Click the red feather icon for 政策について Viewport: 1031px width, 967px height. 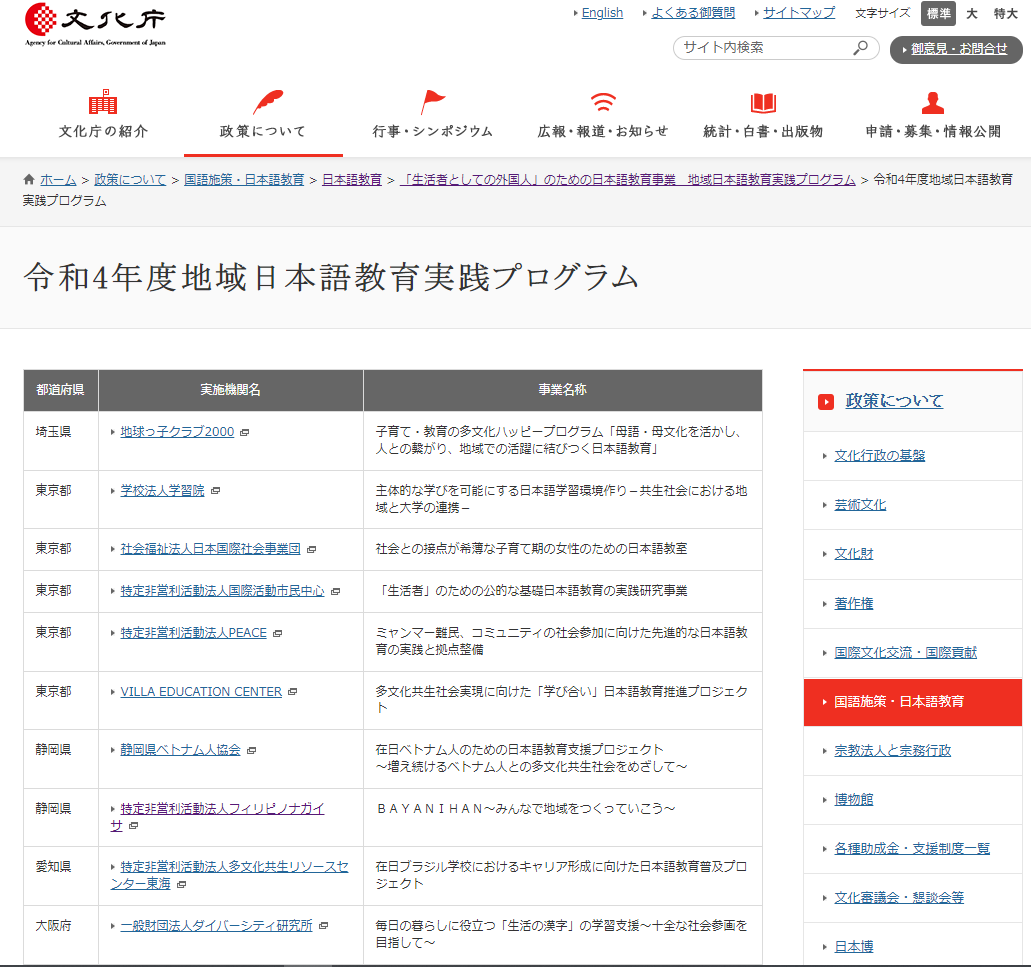point(266,102)
